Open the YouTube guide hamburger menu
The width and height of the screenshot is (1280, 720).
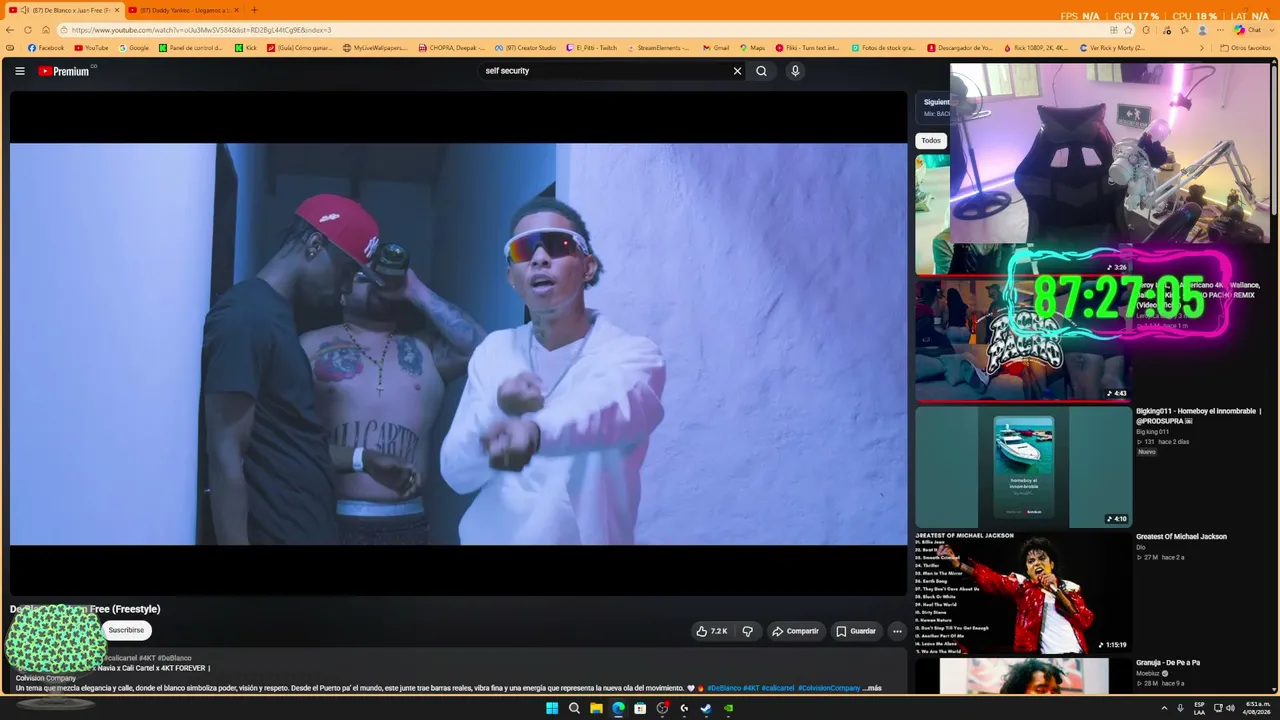(x=20, y=71)
